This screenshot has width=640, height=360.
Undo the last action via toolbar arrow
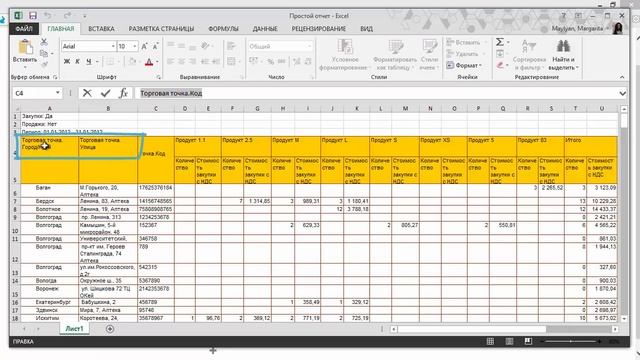pyautogui.click(x=48, y=16)
